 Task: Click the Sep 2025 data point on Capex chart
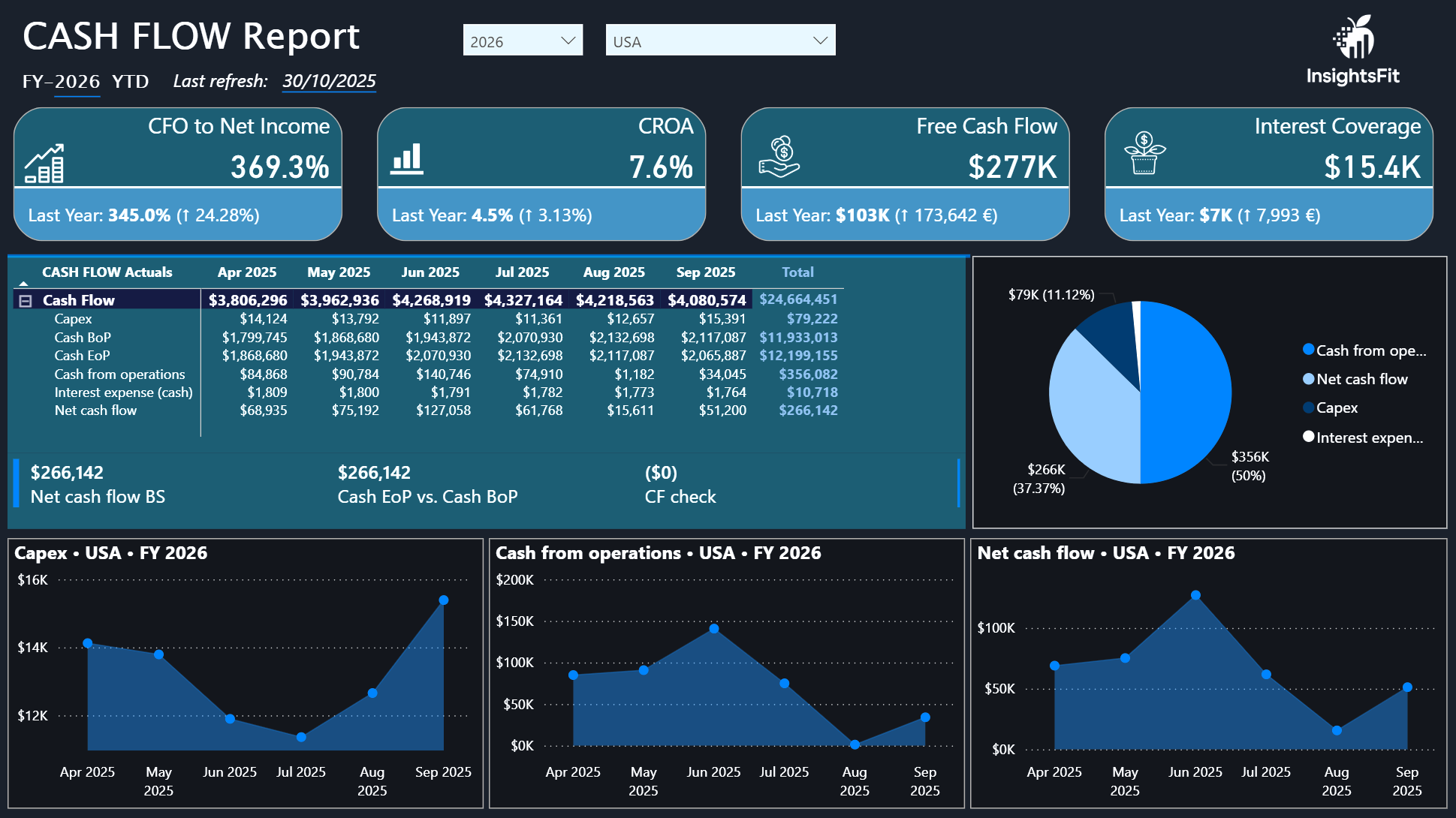tap(444, 600)
